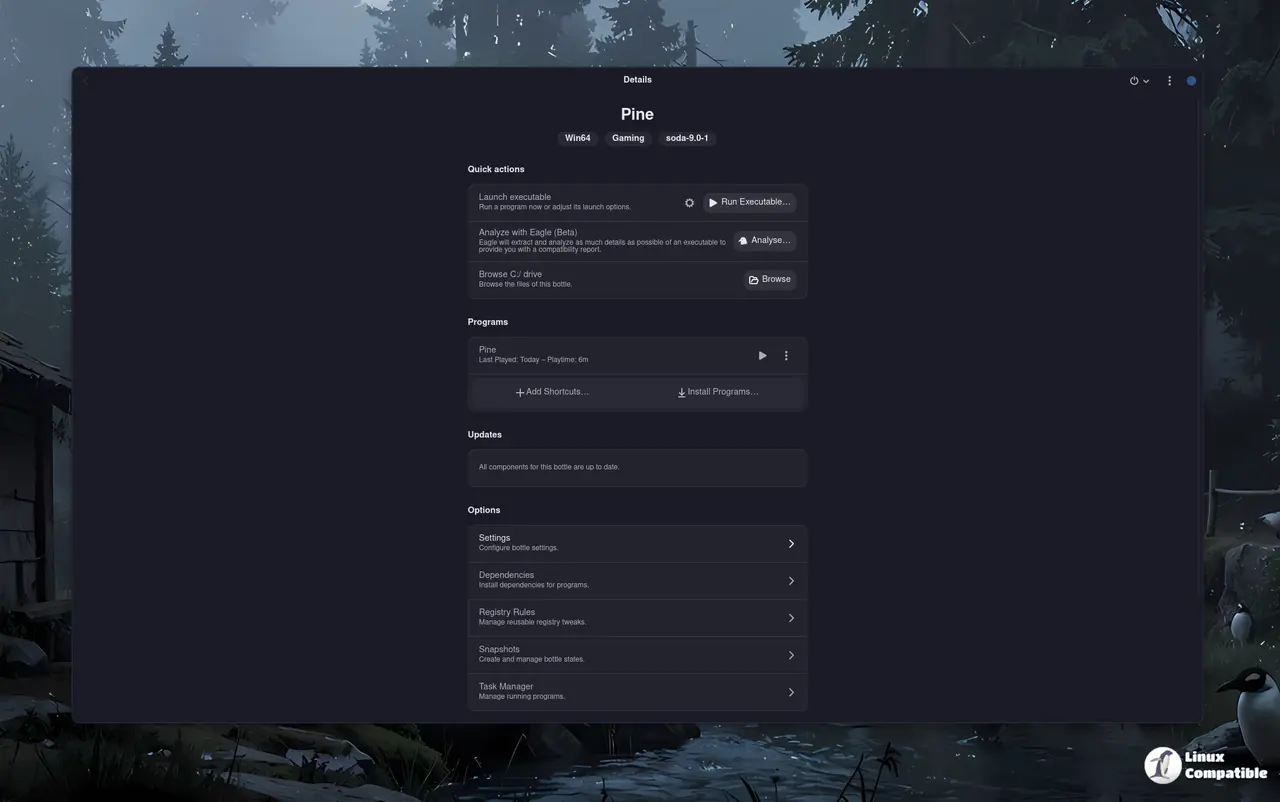Image resolution: width=1280 pixels, height=802 pixels.
Task: Click the Run Executable button
Action: point(749,202)
